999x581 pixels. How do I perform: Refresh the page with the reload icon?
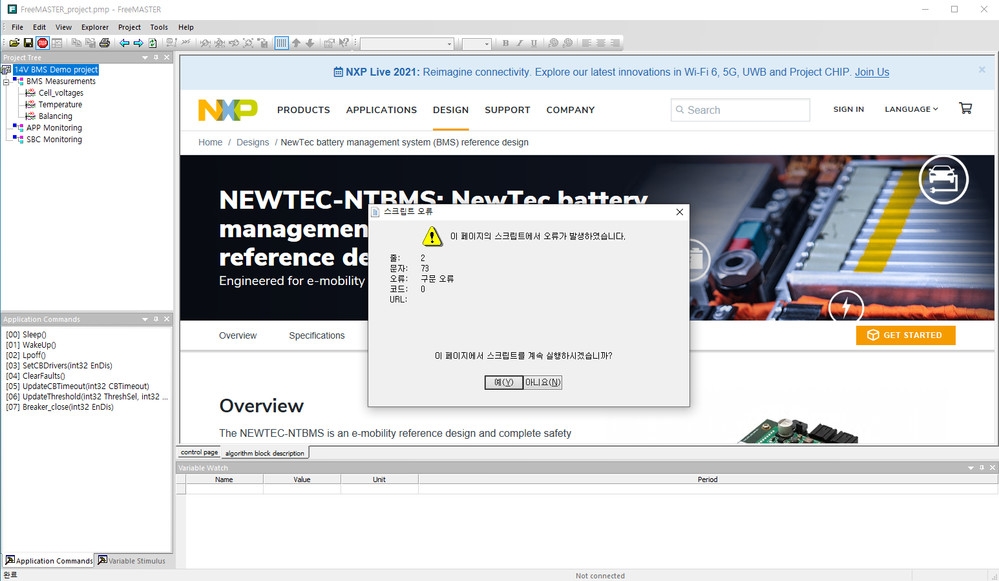[x=153, y=43]
